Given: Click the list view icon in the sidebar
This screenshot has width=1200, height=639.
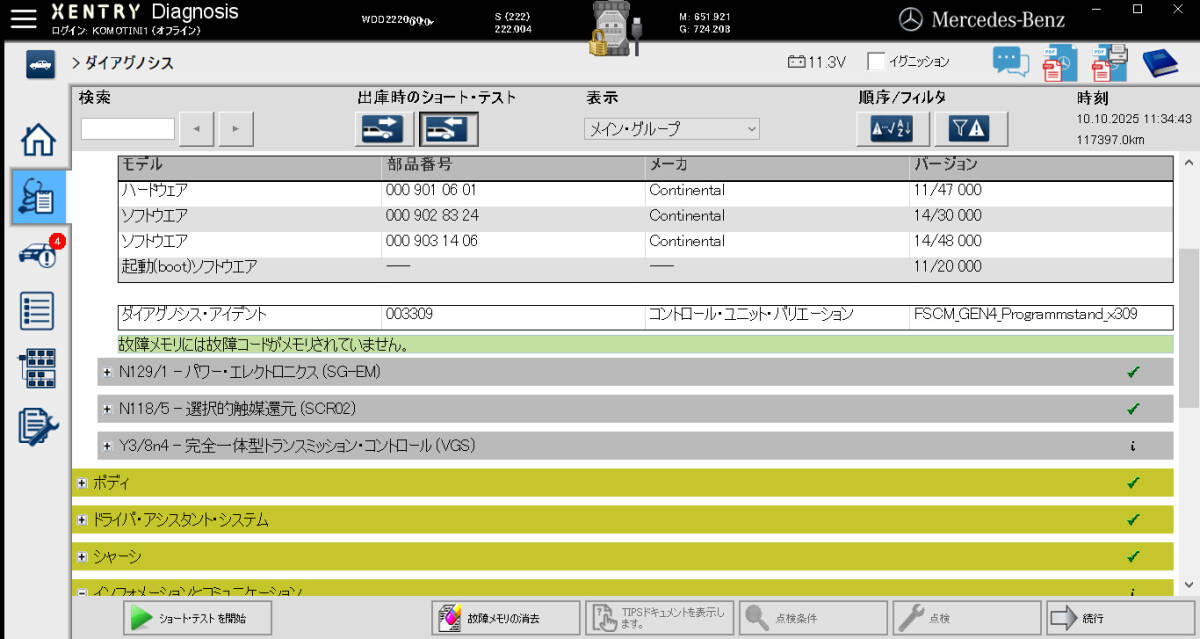Looking at the screenshot, I should (37, 311).
